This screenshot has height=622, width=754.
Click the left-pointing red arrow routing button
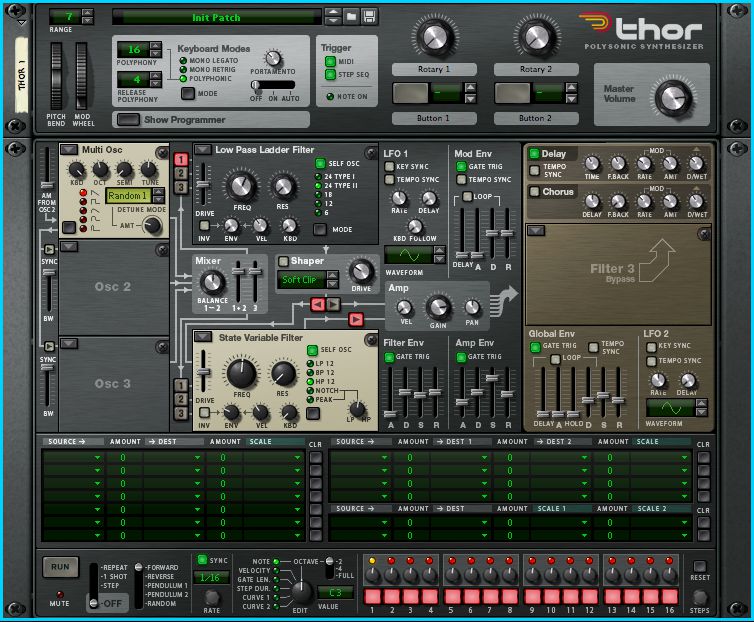[317, 304]
